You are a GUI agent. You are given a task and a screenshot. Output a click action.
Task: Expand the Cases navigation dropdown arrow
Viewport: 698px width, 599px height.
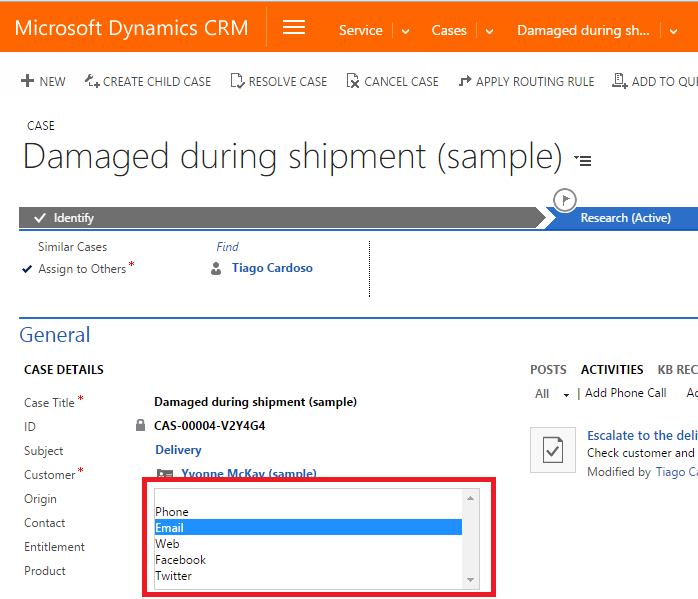coord(489,31)
